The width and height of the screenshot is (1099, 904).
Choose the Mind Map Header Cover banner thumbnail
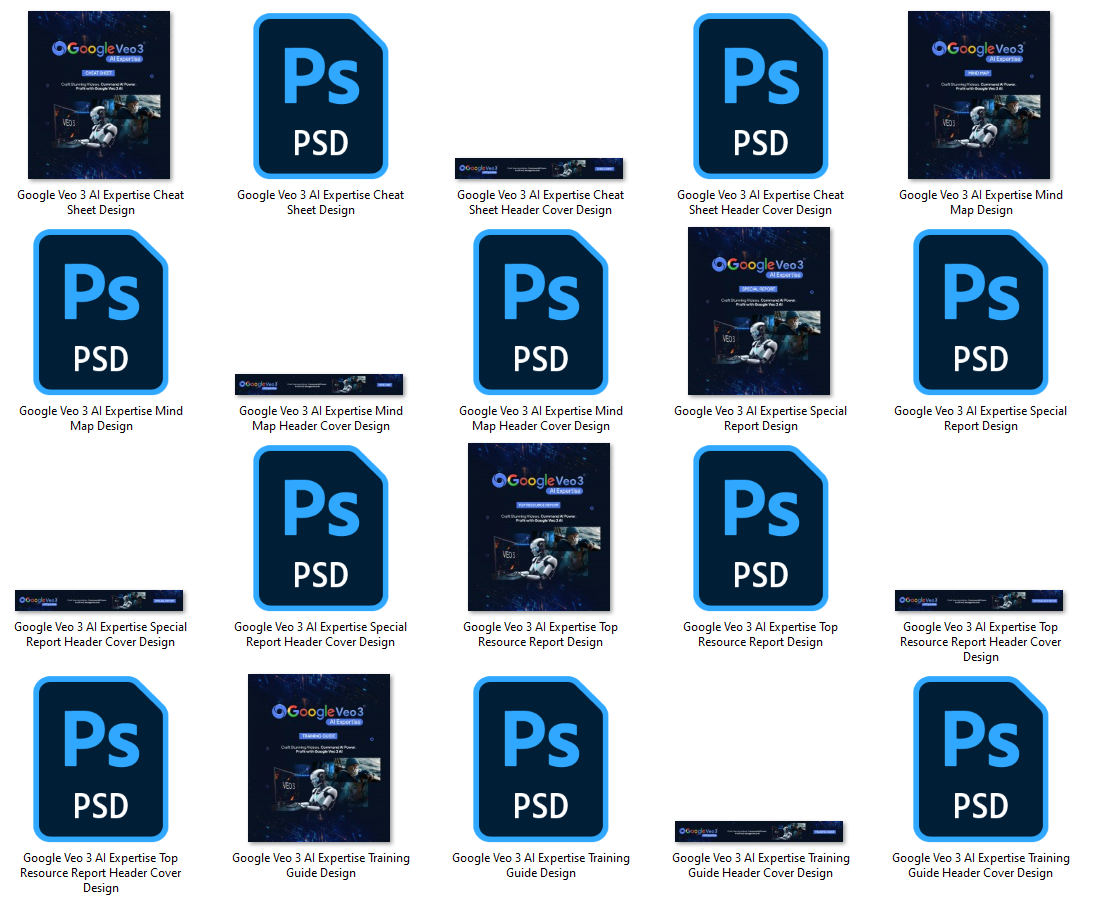coord(319,384)
